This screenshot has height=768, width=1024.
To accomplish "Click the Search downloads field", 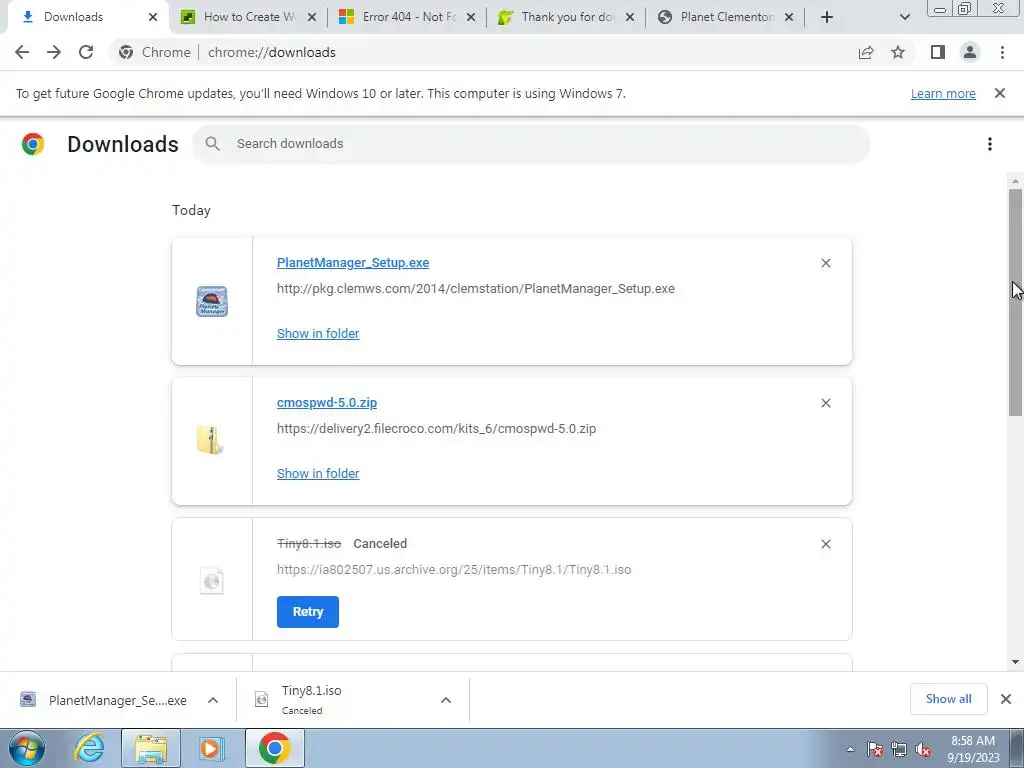I will 531,144.
